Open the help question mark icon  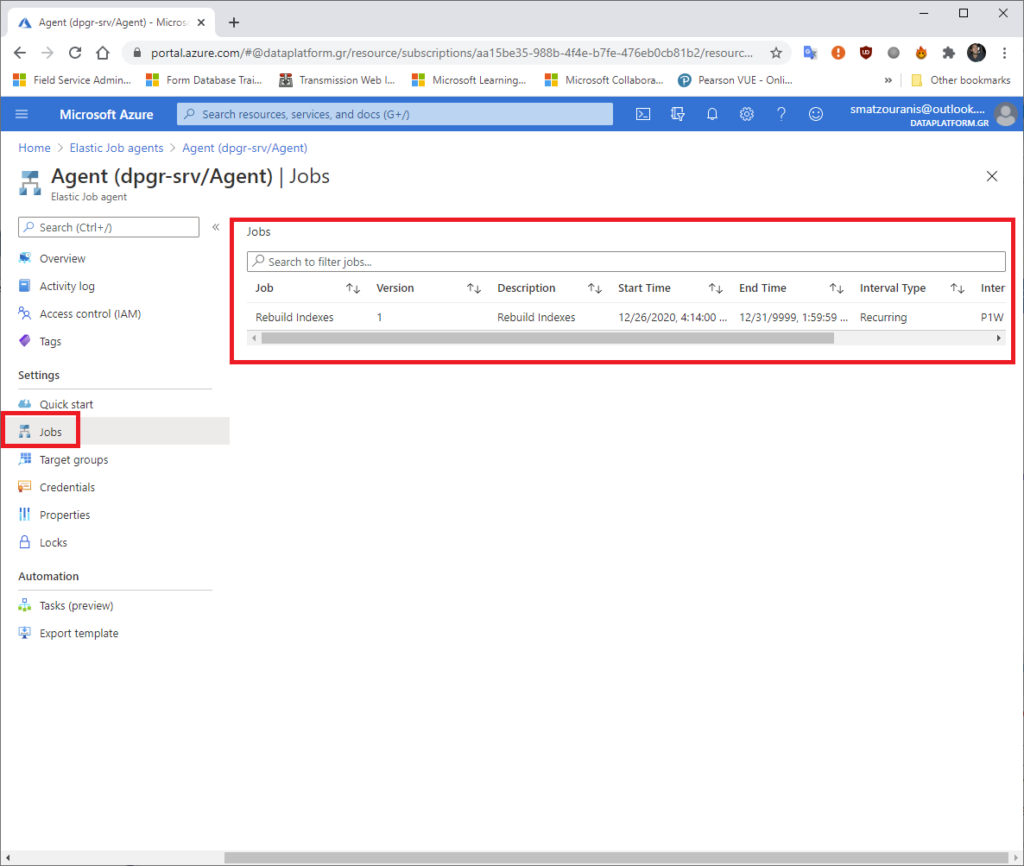(781, 114)
